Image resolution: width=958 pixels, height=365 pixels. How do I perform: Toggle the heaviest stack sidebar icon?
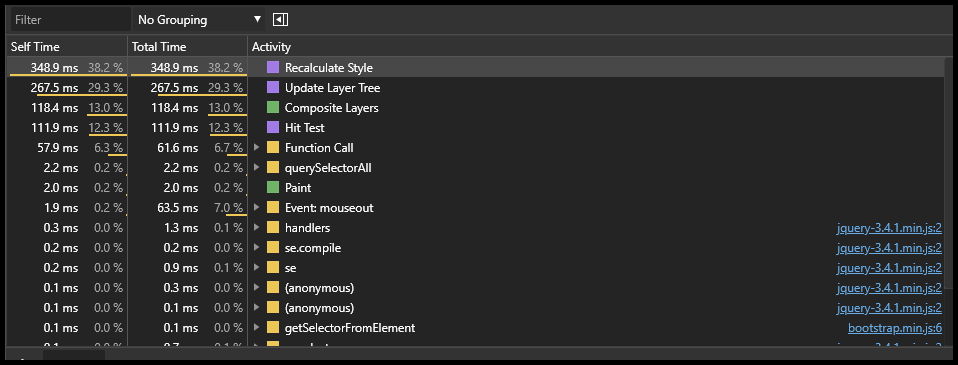280,20
